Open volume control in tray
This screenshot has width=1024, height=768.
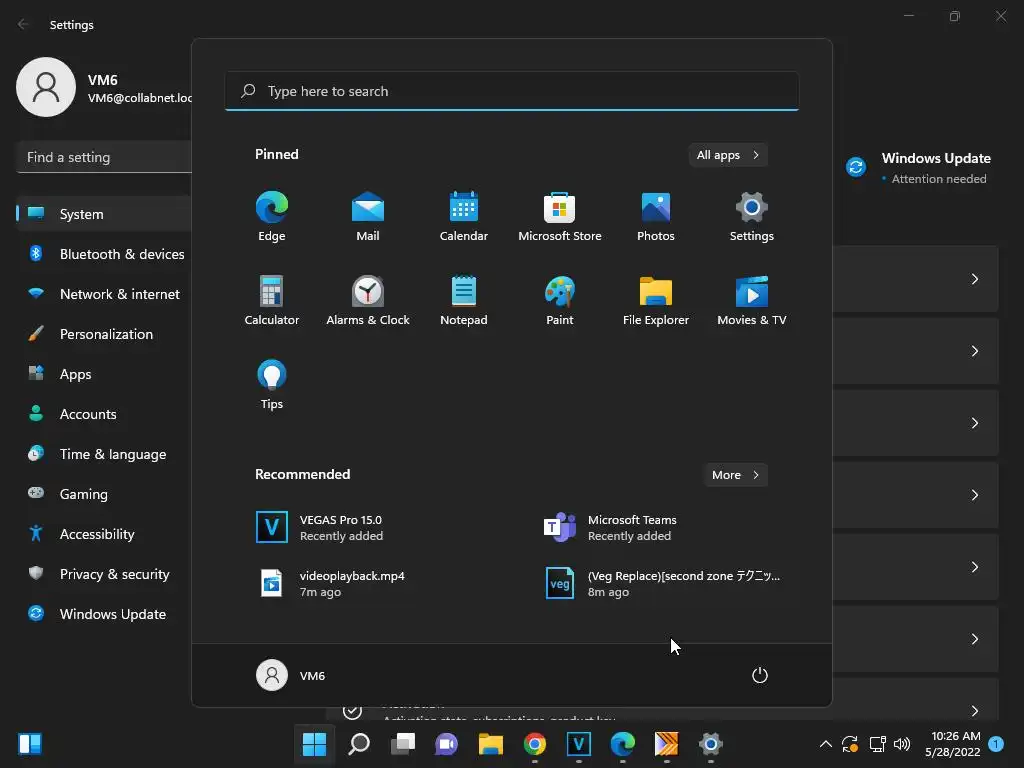[x=902, y=744]
